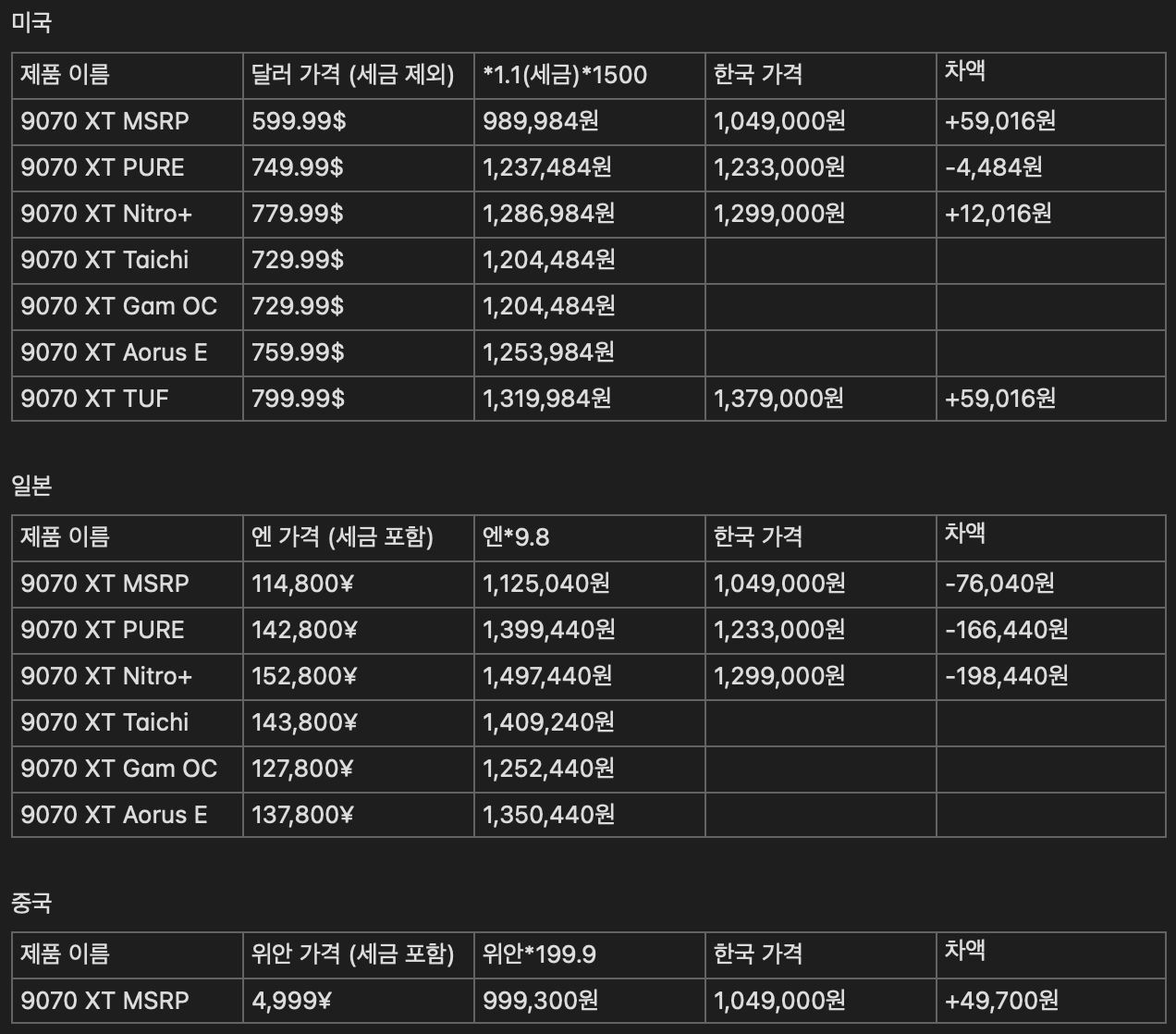Viewport: 1176px width, 1034px height.
Task: Click the 1,252,440원 converted price cell
Action: 548,769
